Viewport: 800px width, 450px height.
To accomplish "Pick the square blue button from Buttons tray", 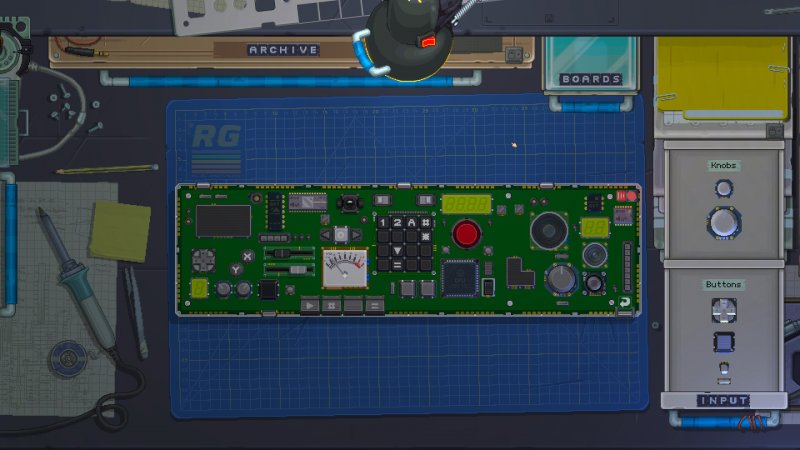I will 723,342.
